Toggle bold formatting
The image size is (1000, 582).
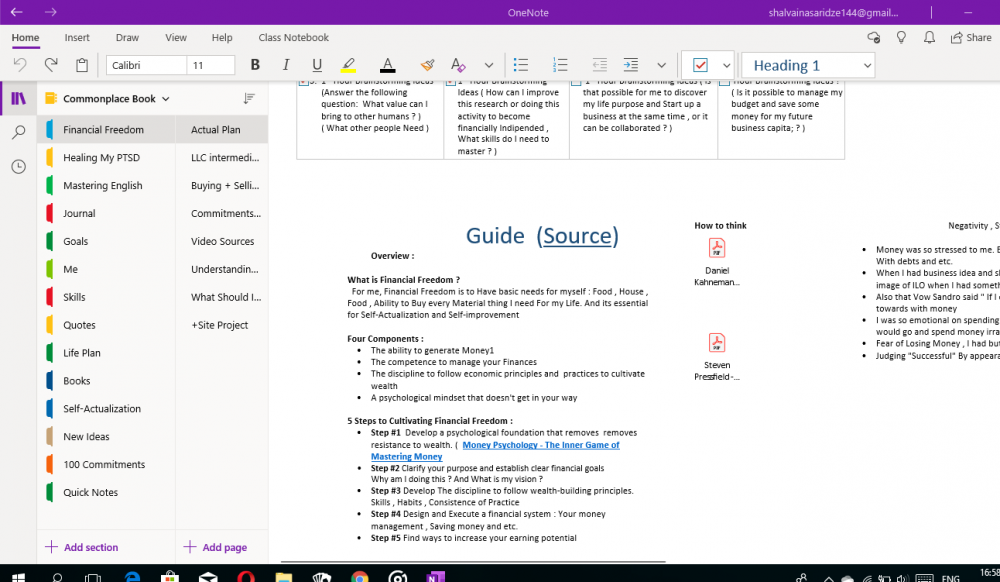pyautogui.click(x=255, y=65)
